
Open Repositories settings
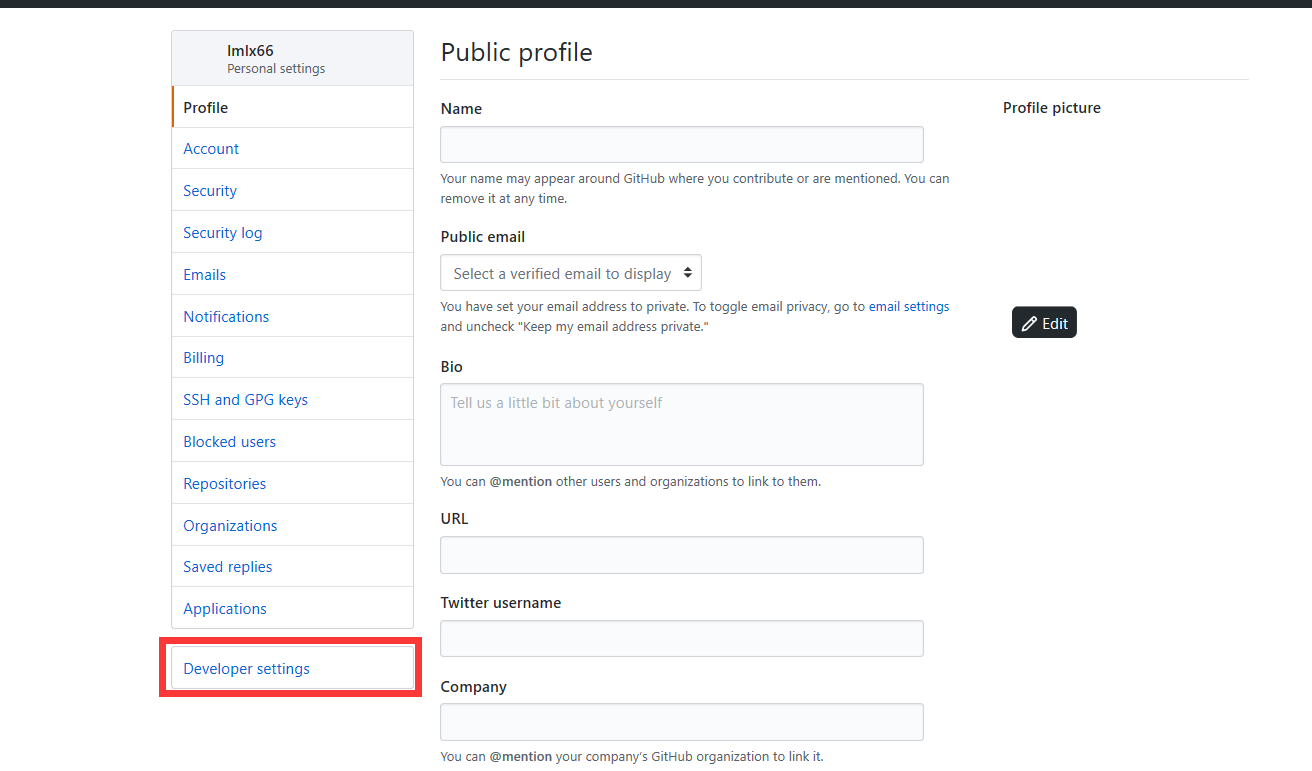pyautogui.click(x=225, y=484)
